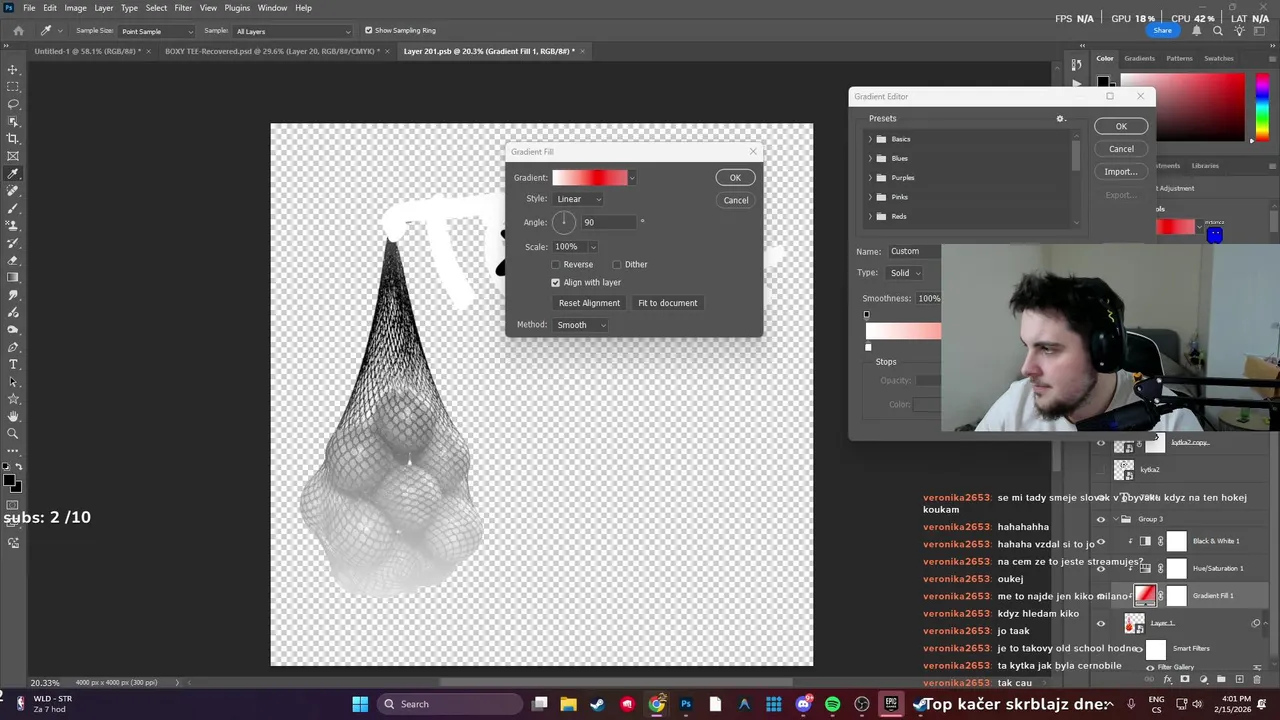Click Import in the Gradient Editor
This screenshot has width=1280, height=720.
coord(1121,172)
